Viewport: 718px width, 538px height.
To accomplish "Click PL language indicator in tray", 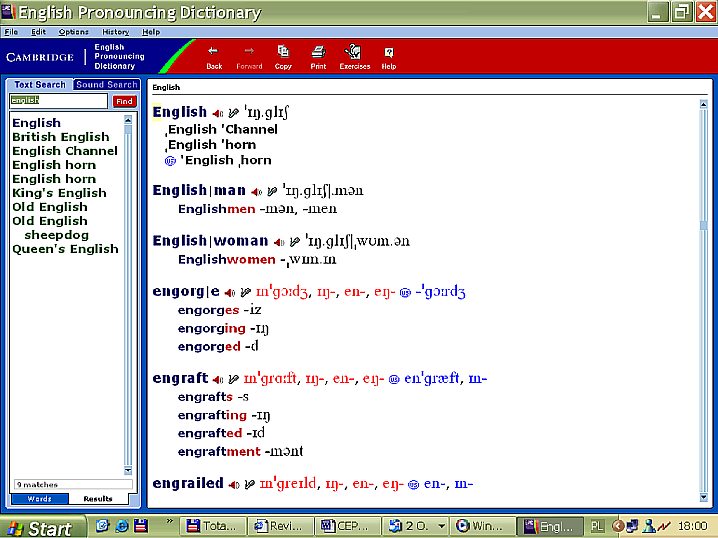I will pyautogui.click(x=597, y=526).
